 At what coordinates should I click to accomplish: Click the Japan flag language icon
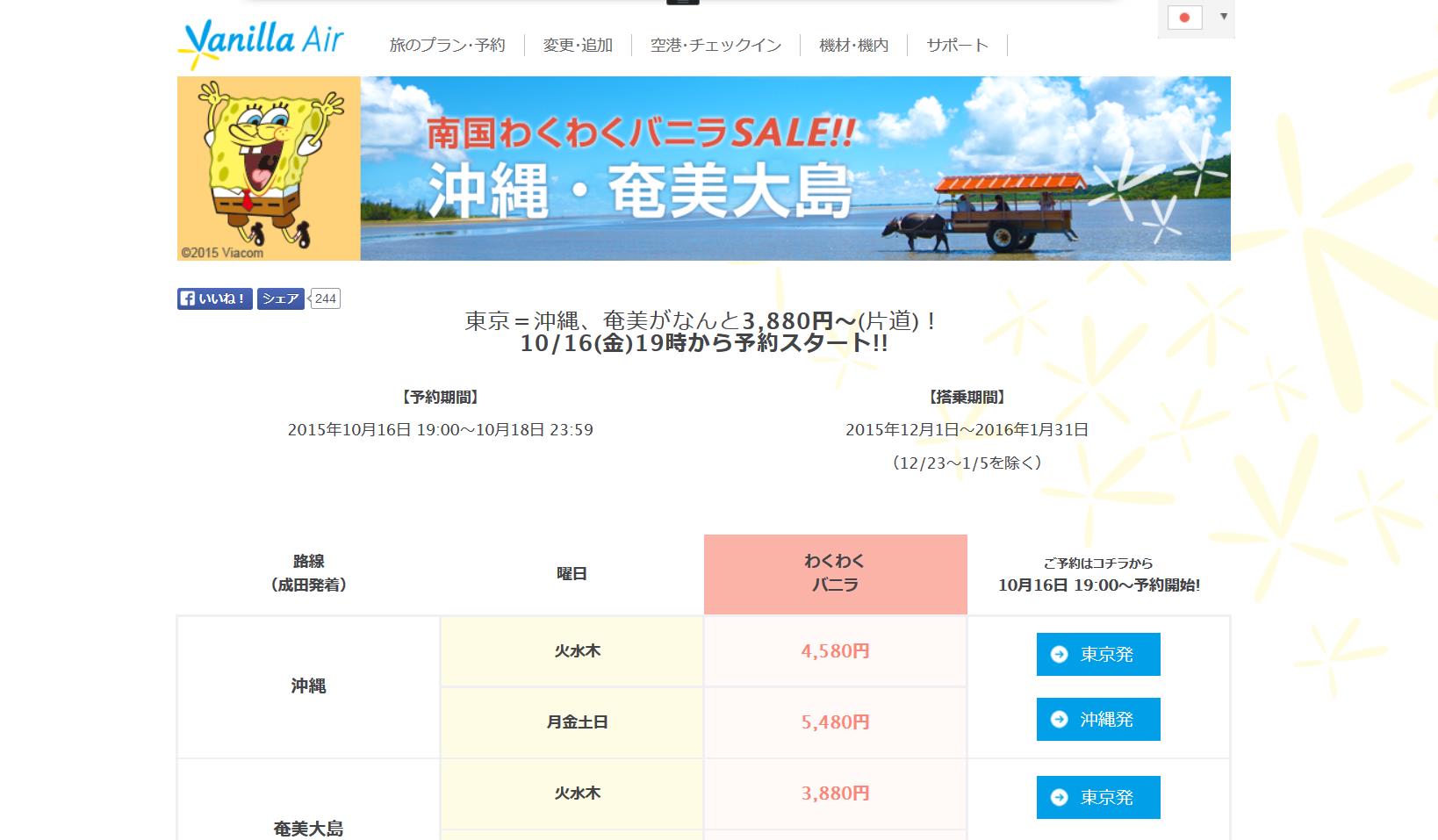click(1184, 18)
